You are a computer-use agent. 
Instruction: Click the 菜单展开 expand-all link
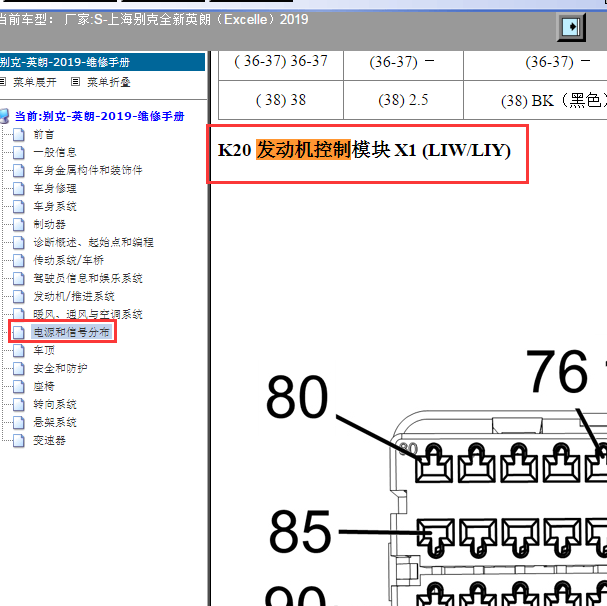35,82
